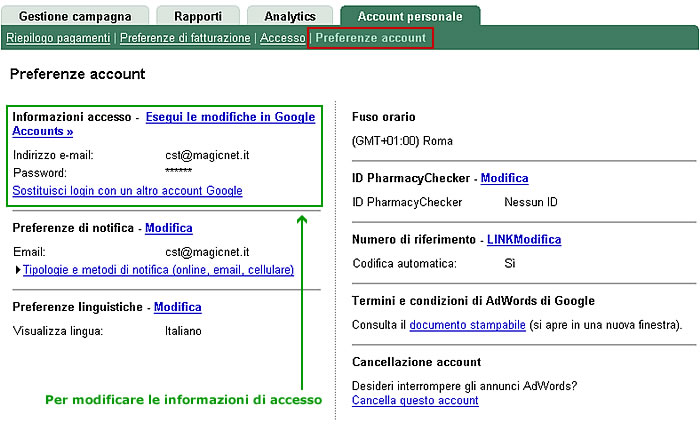Click the Fuso orario heading
Image resolution: width=700 pixels, height=430 pixels.
(x=383, y=117)
